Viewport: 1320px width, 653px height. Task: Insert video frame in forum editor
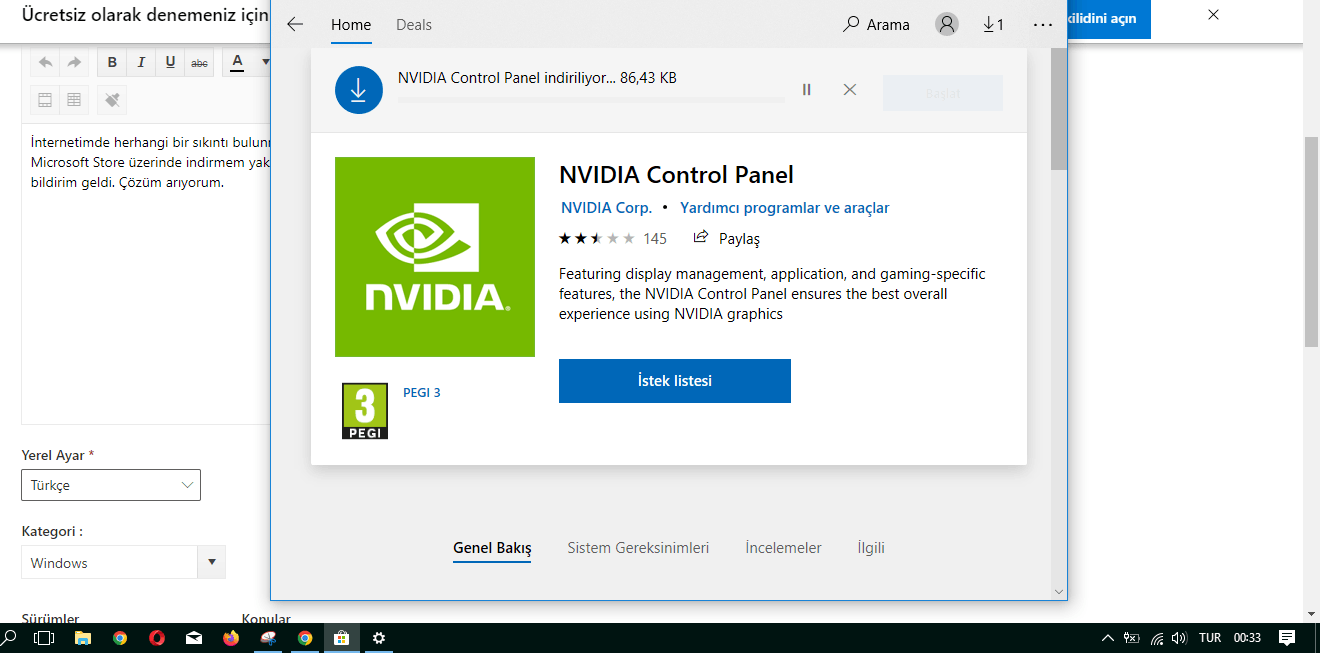tap(45, 100)
